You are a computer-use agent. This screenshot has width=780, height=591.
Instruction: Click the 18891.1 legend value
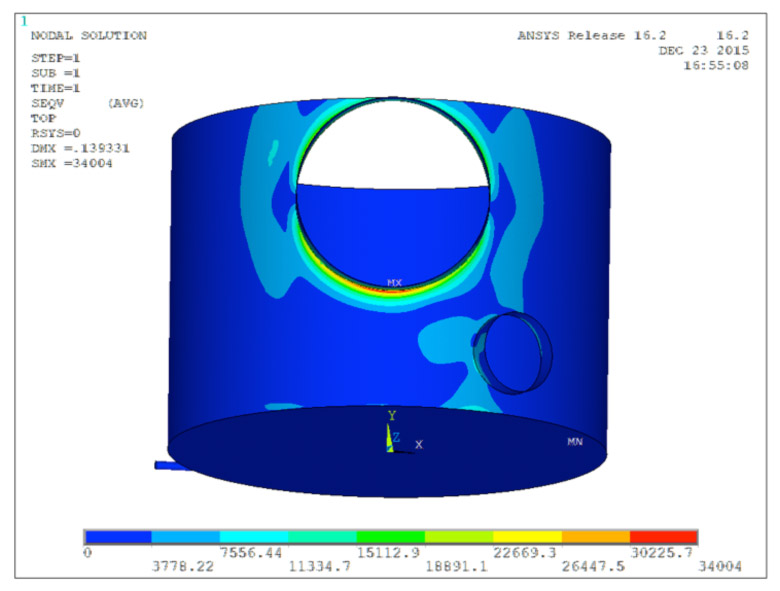coord(457,566)
